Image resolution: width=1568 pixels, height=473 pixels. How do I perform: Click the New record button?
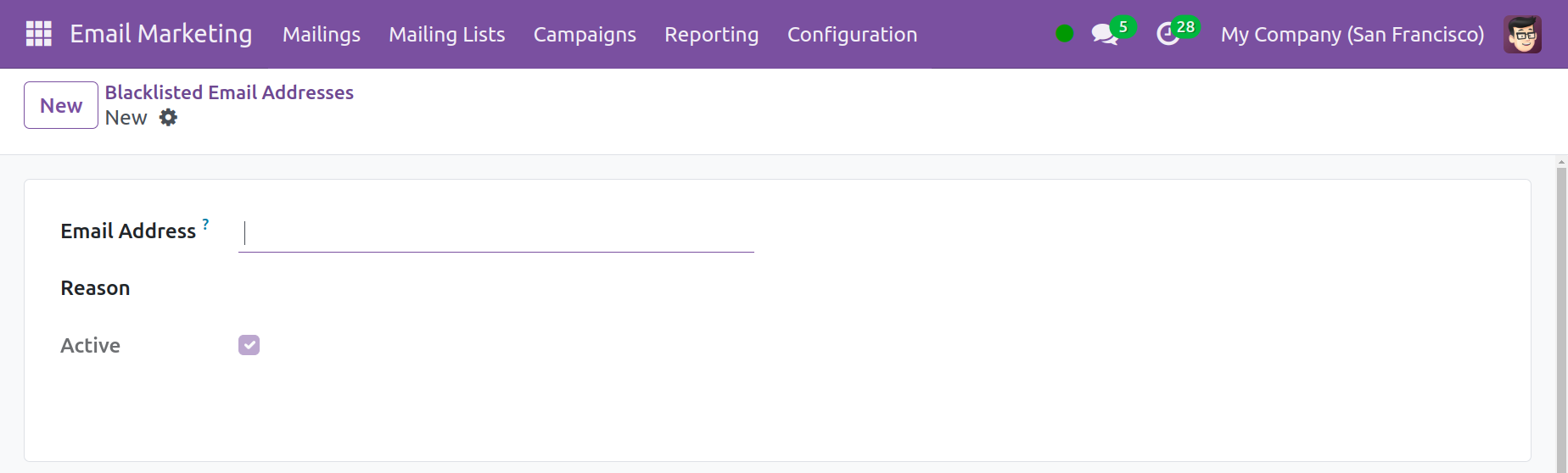[61, 105]
